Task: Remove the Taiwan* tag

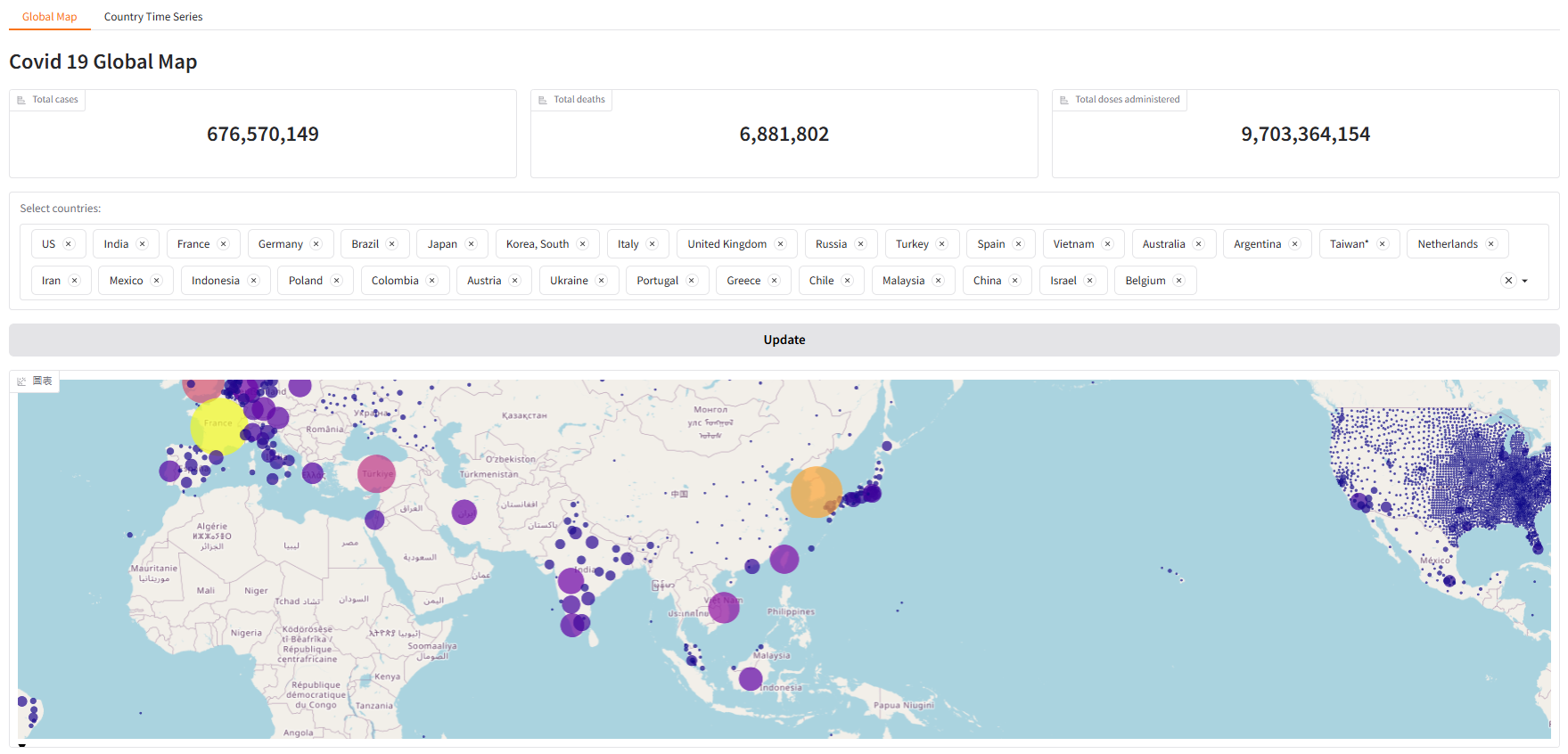Action: pyautogui.click(x=1382, y=244)
